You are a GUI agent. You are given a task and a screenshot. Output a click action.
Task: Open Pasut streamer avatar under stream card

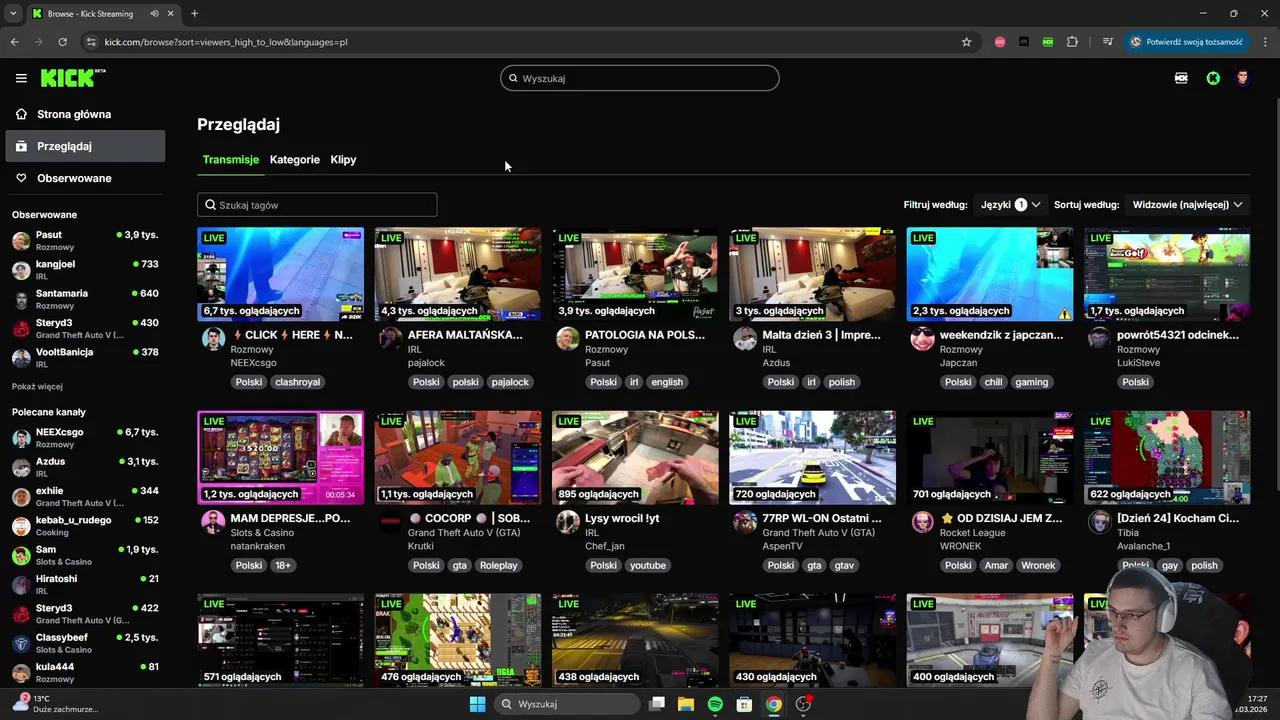[x=567, y=338]
